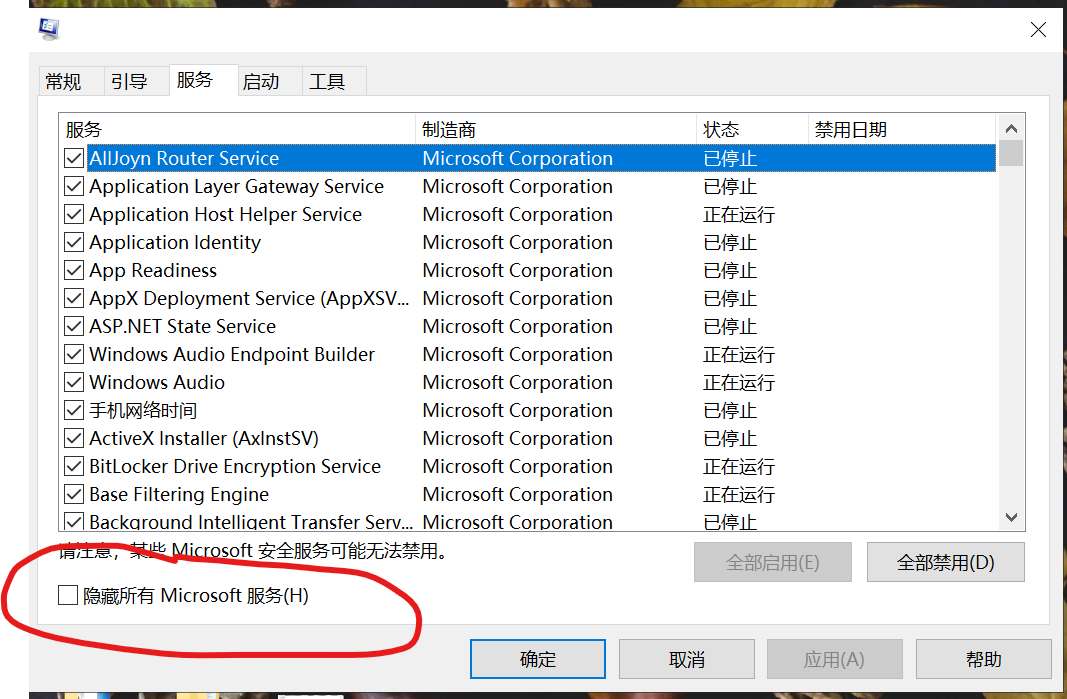
Task: Toggle the 手机网络时间 service checkbox
Action: click(x=74, y=410)
